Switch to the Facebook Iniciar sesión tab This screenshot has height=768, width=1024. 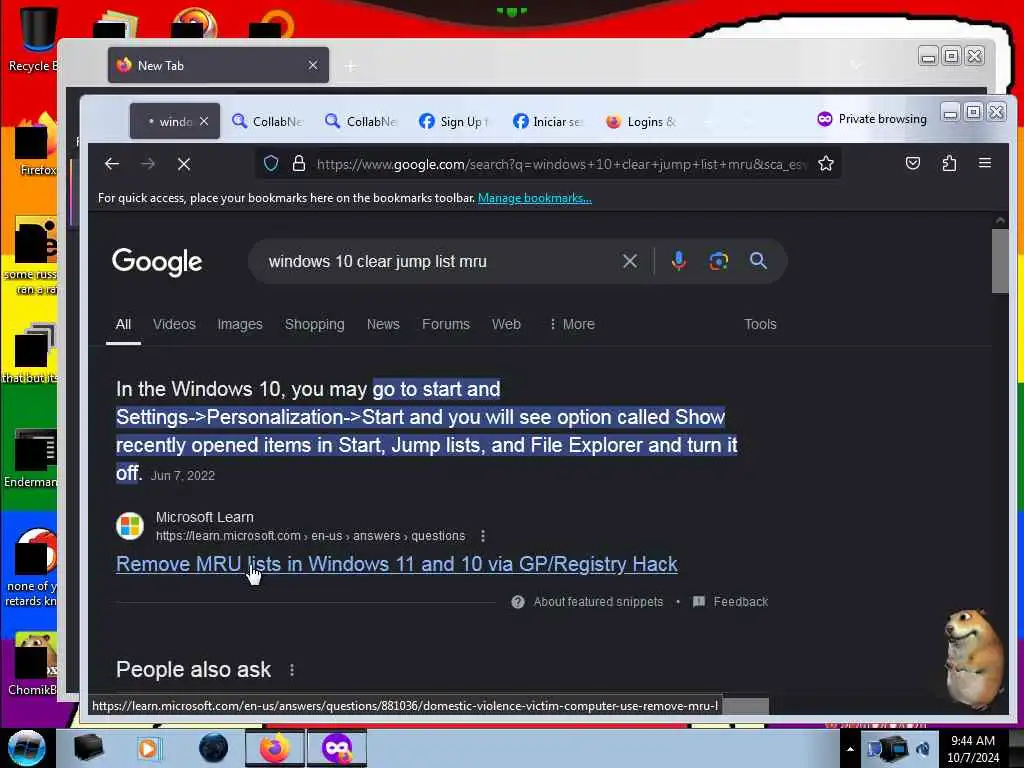pos(549,121)
